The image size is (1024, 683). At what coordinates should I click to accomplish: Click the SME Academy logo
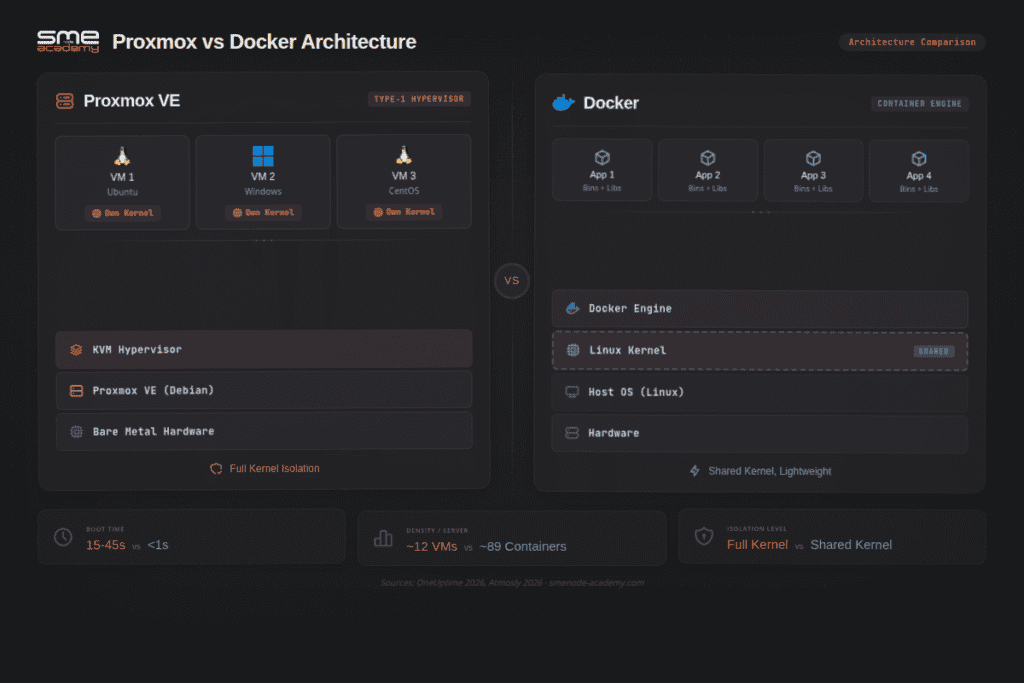(x=68, y=41)
